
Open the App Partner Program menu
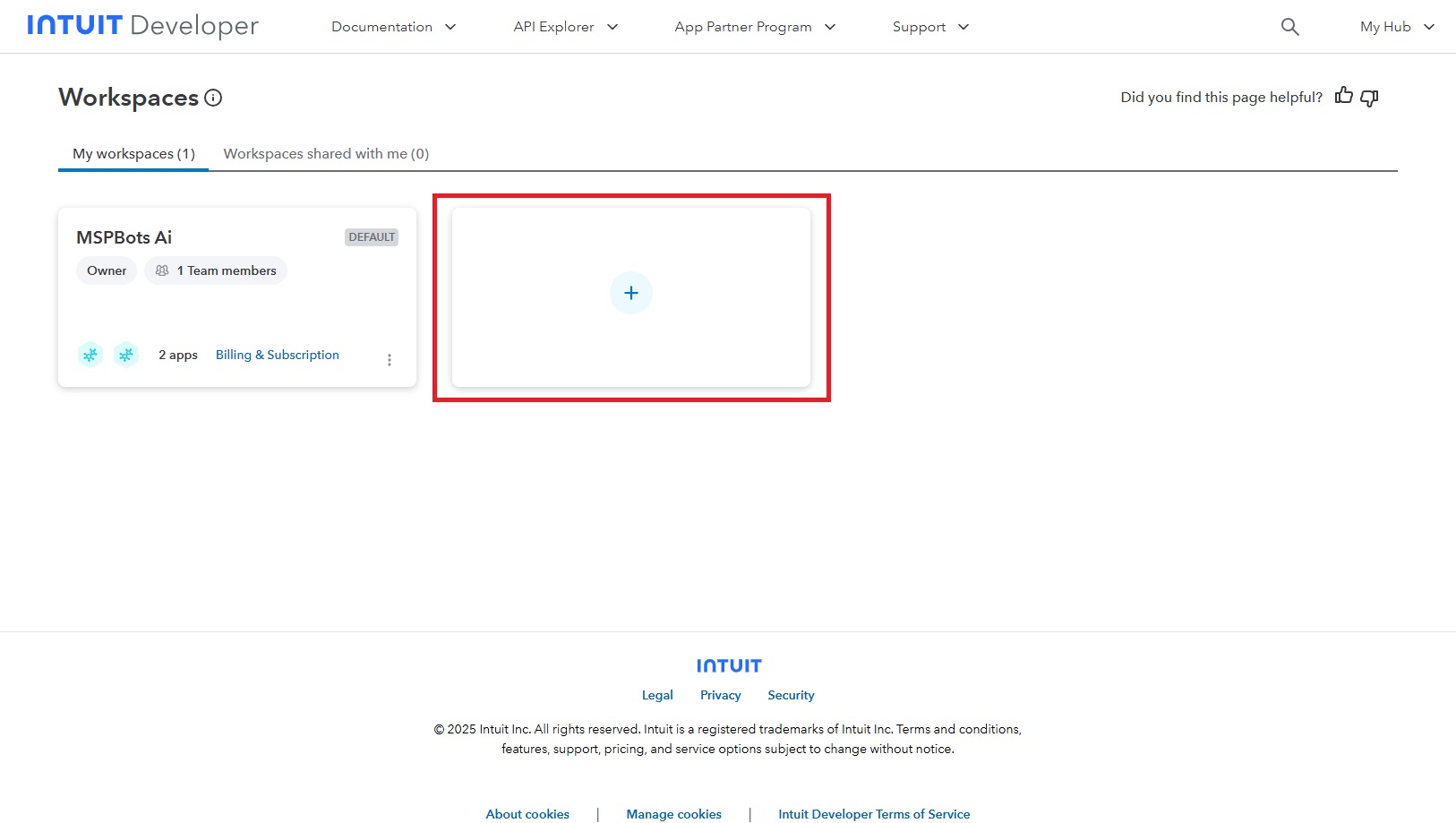[754, 27]
